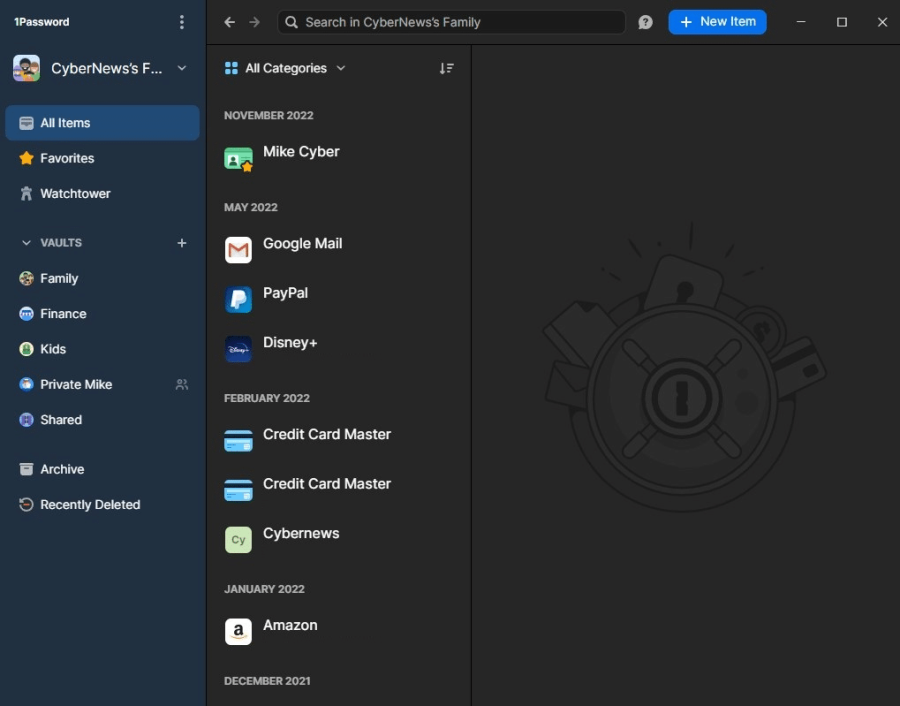
Task: Click the Mike Cyber identity icon
Action: (x=238, y=158)
